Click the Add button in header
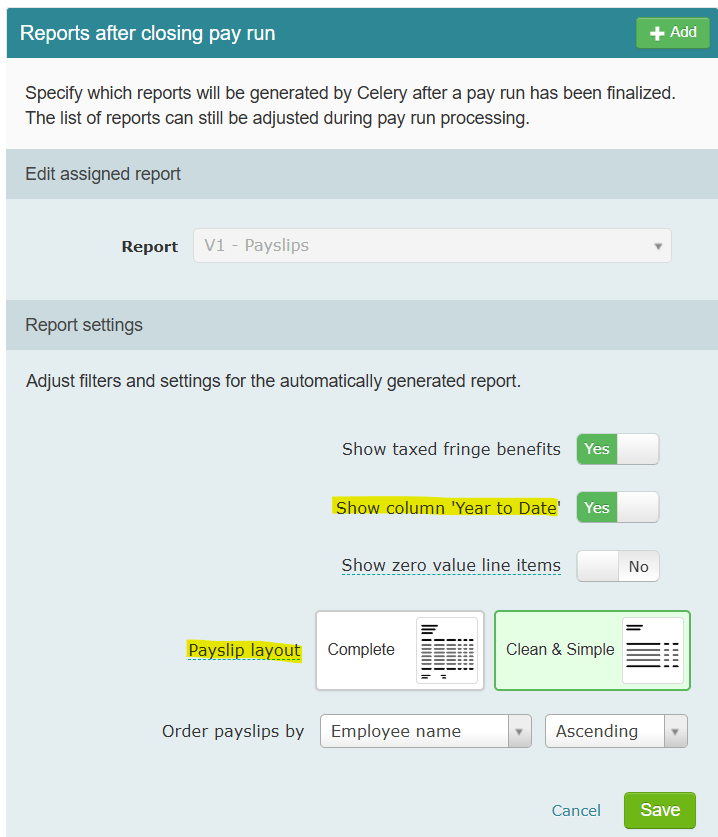 point(673,33)
